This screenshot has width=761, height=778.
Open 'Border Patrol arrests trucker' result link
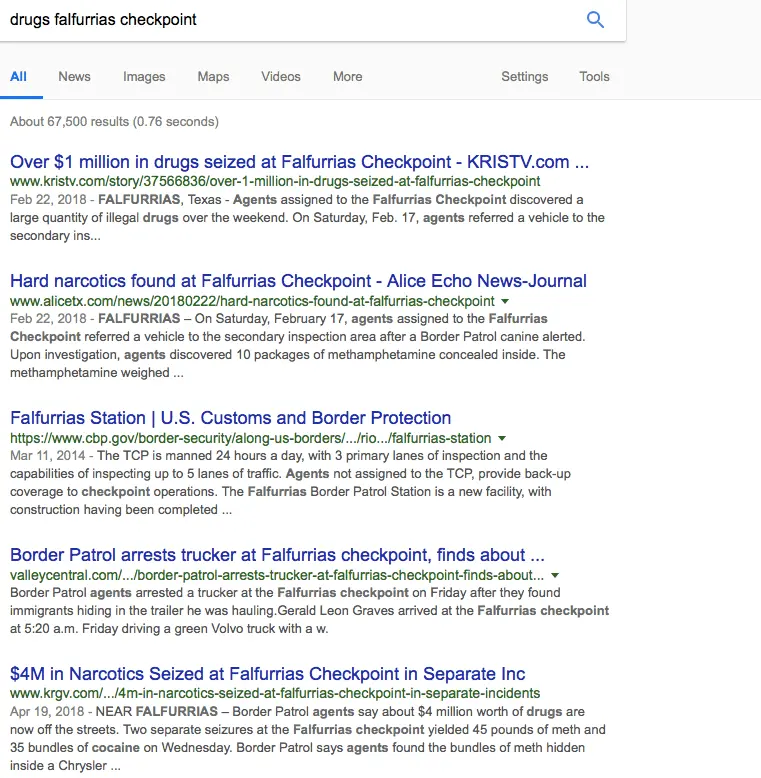277,555
